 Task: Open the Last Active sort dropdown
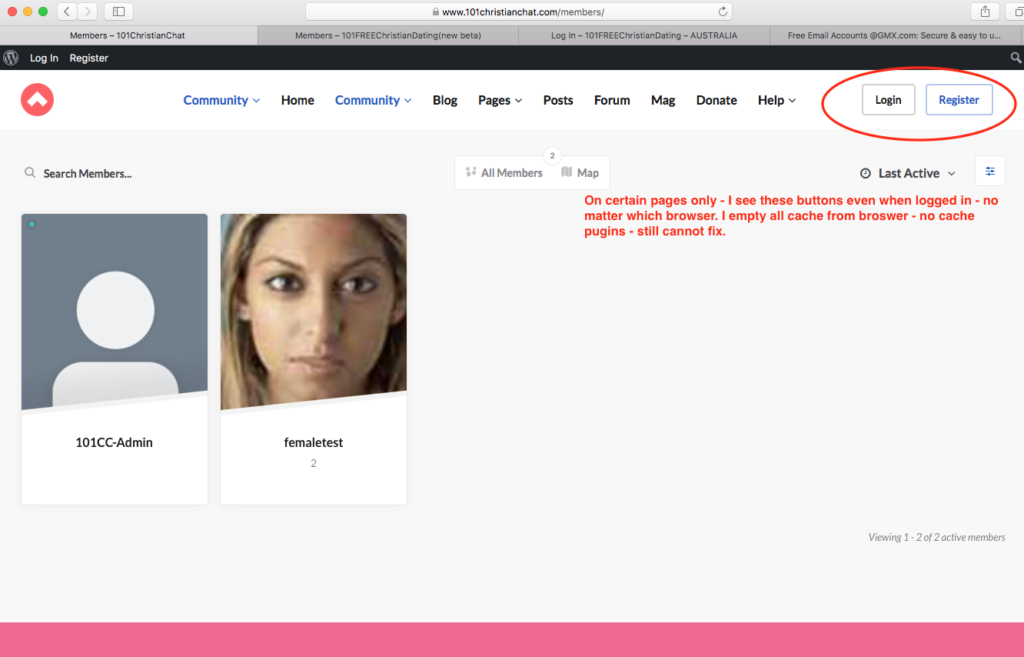[x=908, y=173]
